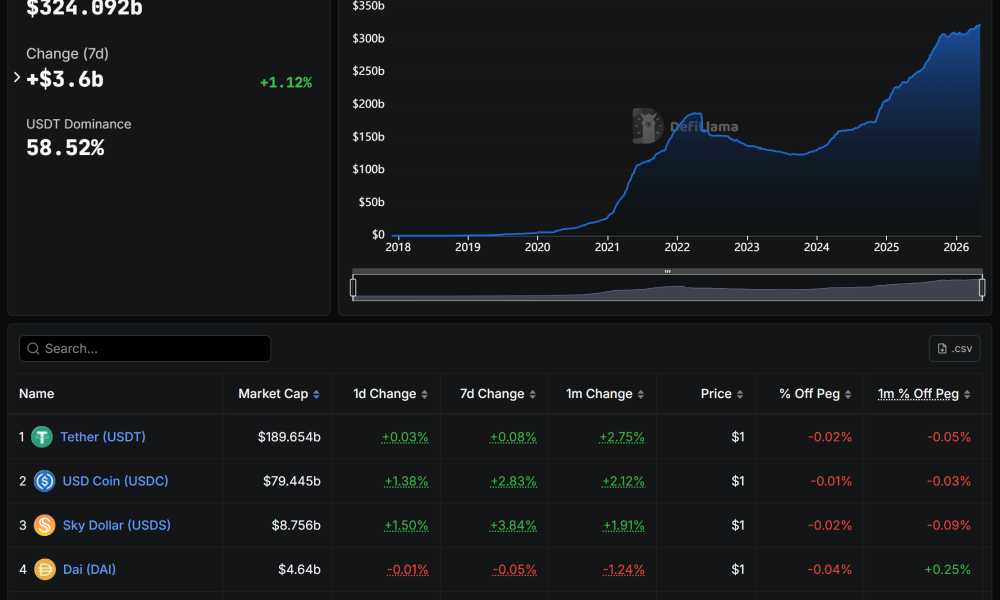Focus the Search input field
Viewport: 1000px width, 600px height.
point(145,349)
